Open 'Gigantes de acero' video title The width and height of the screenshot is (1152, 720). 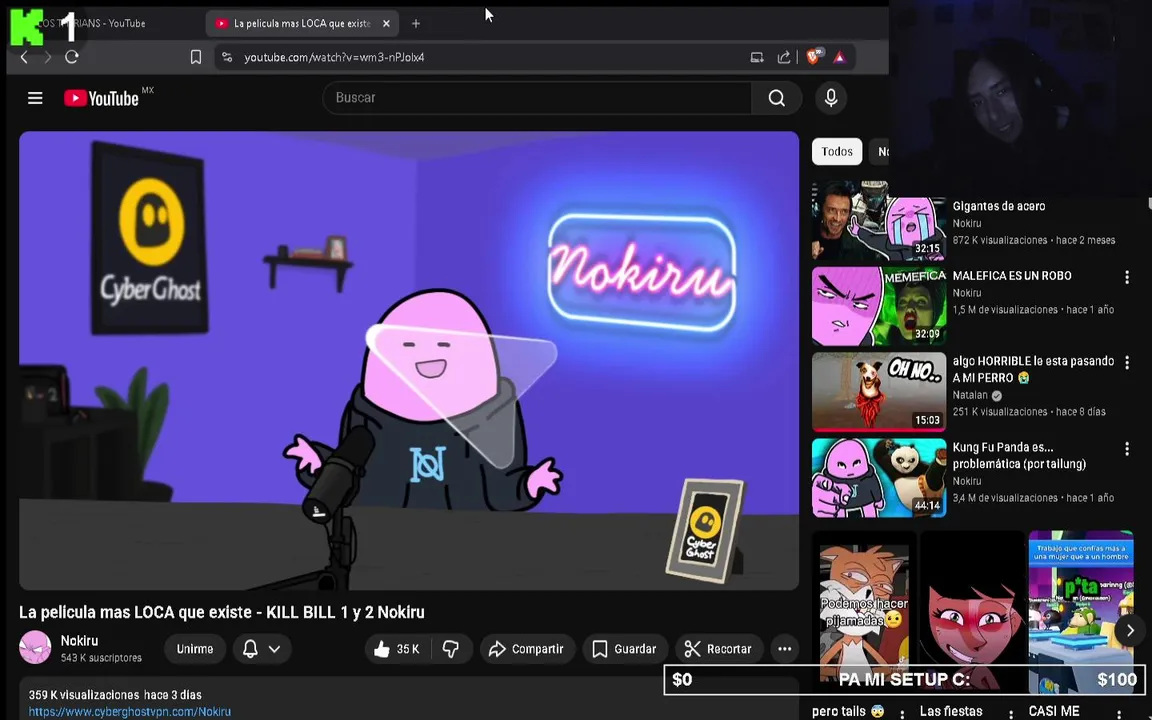click(x=998, y=206)
